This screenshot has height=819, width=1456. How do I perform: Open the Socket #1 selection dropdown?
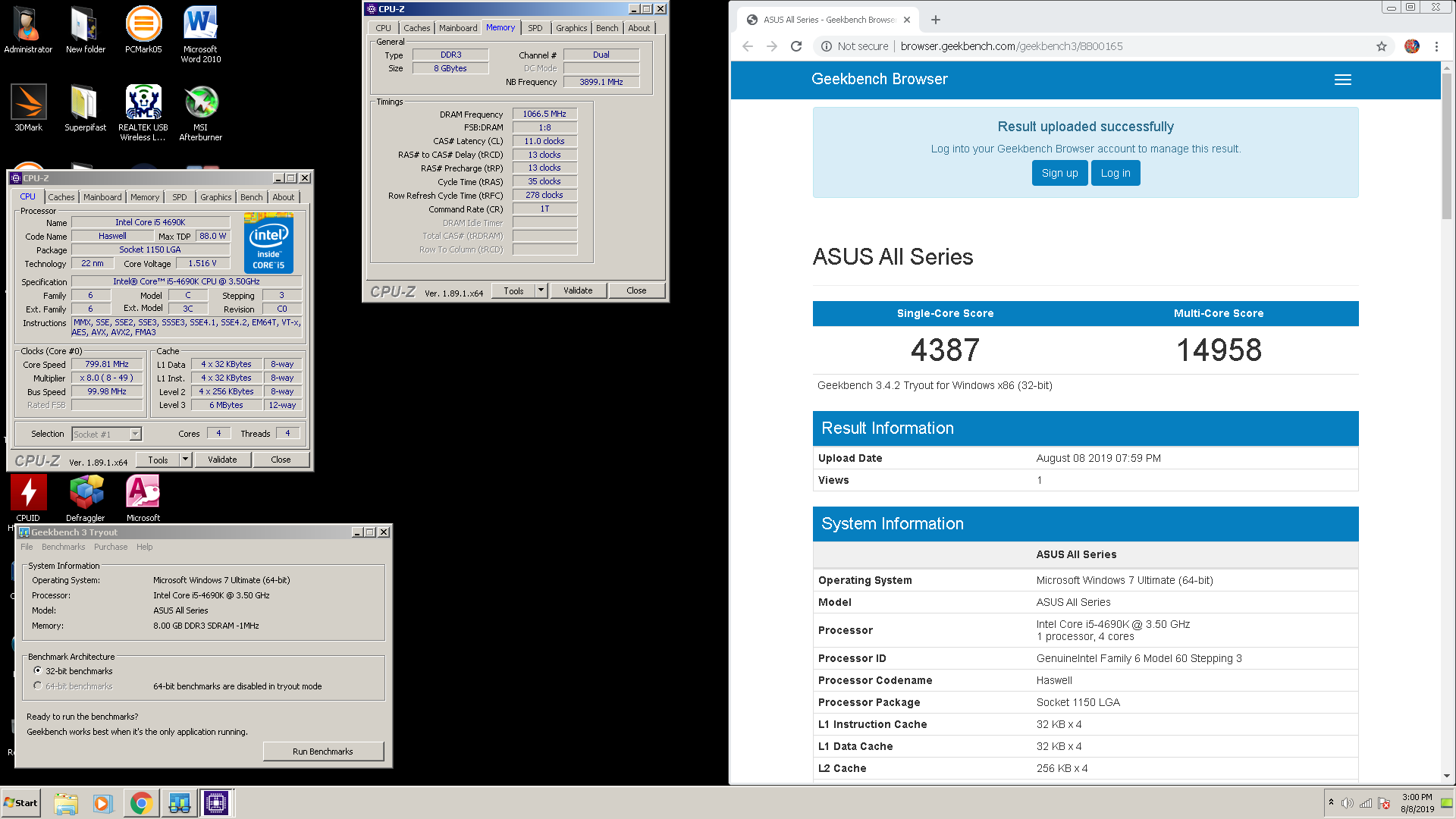(x=135, y=435)
